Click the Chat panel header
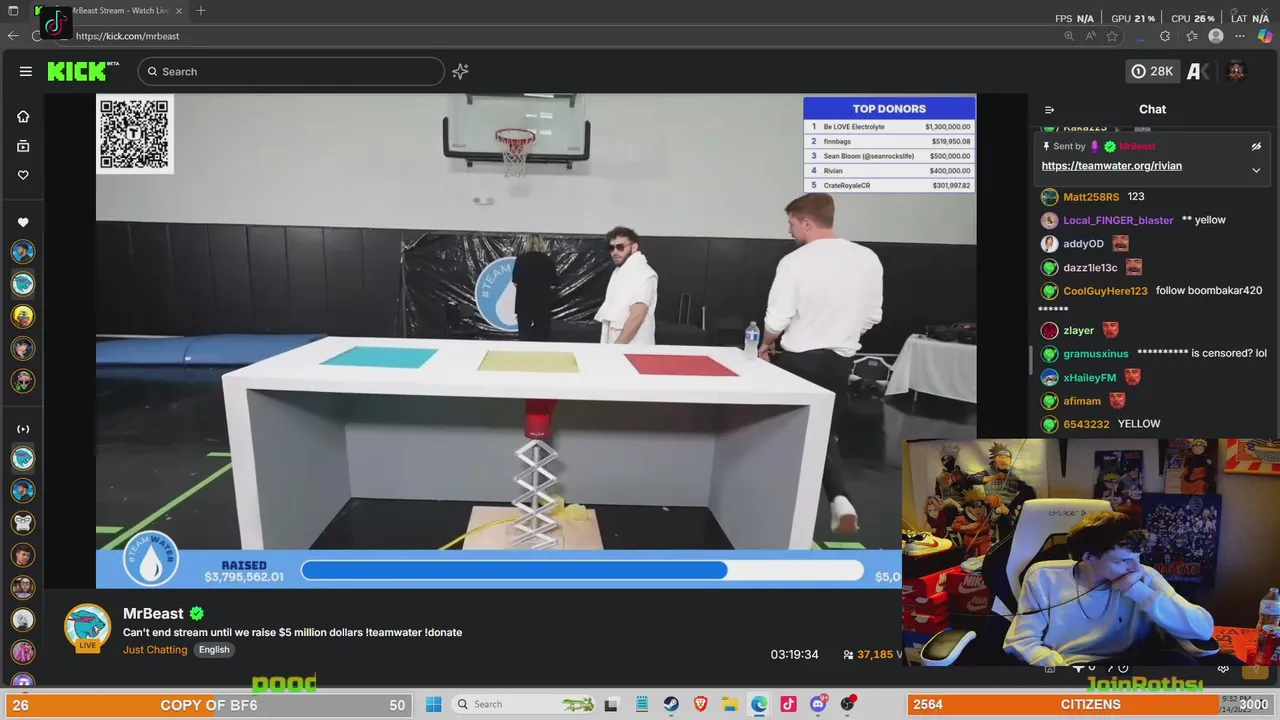Screen dimensions: 1280x720 (x=1152, y=110)
